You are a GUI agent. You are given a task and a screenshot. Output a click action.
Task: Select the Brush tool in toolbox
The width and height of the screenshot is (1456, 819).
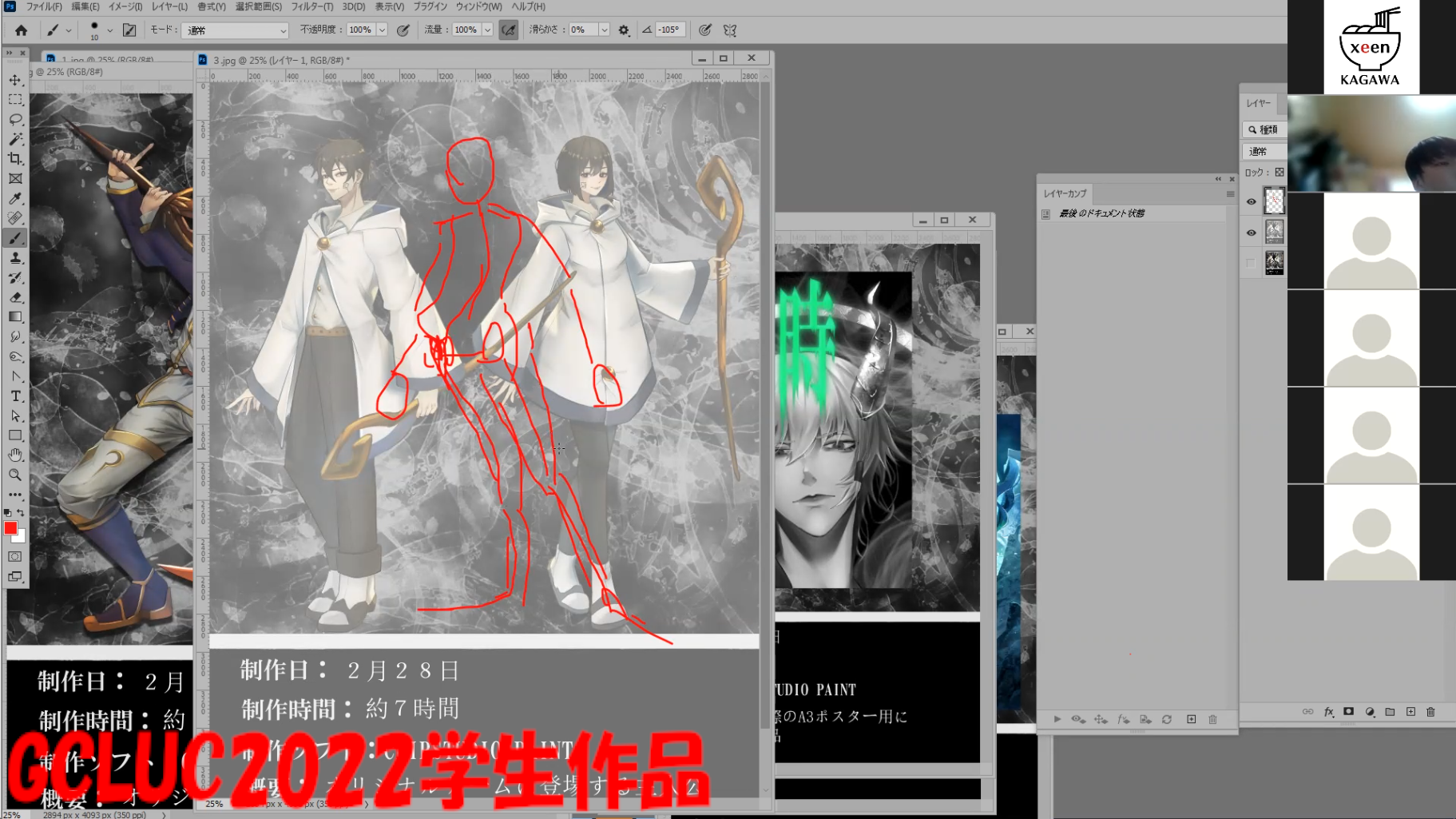(15, 238)
